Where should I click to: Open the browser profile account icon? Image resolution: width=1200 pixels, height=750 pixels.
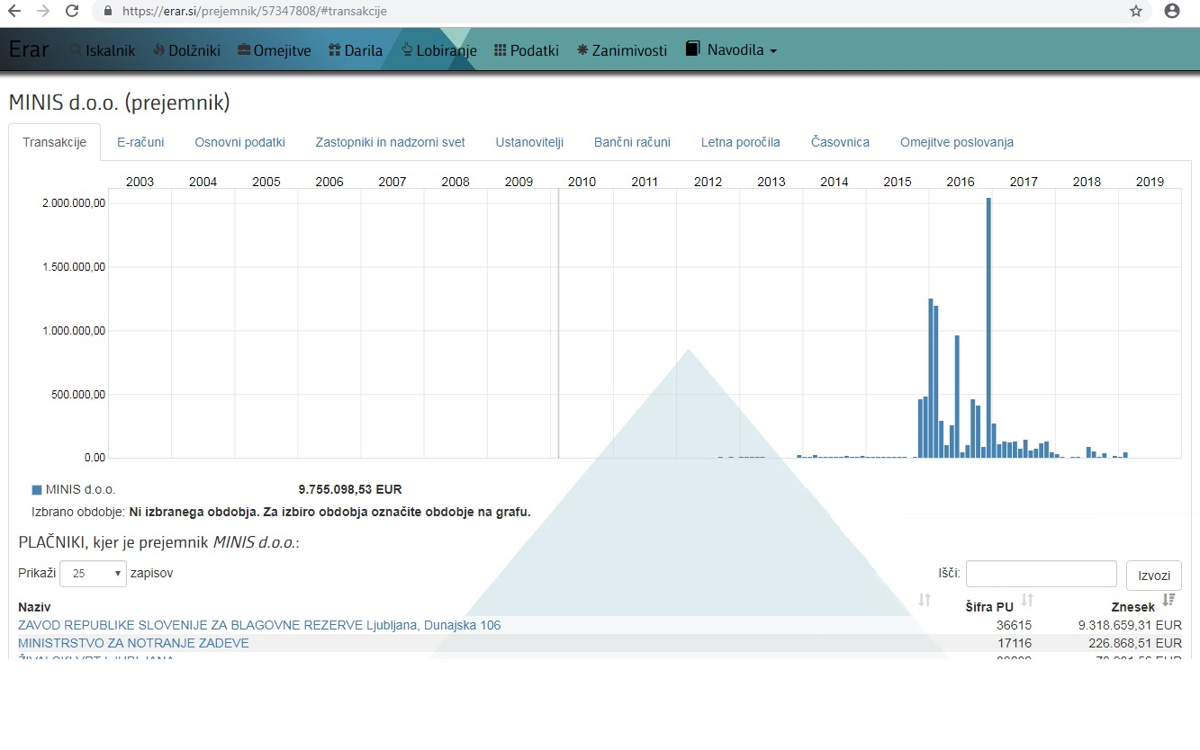click(x=1172, y=11)
